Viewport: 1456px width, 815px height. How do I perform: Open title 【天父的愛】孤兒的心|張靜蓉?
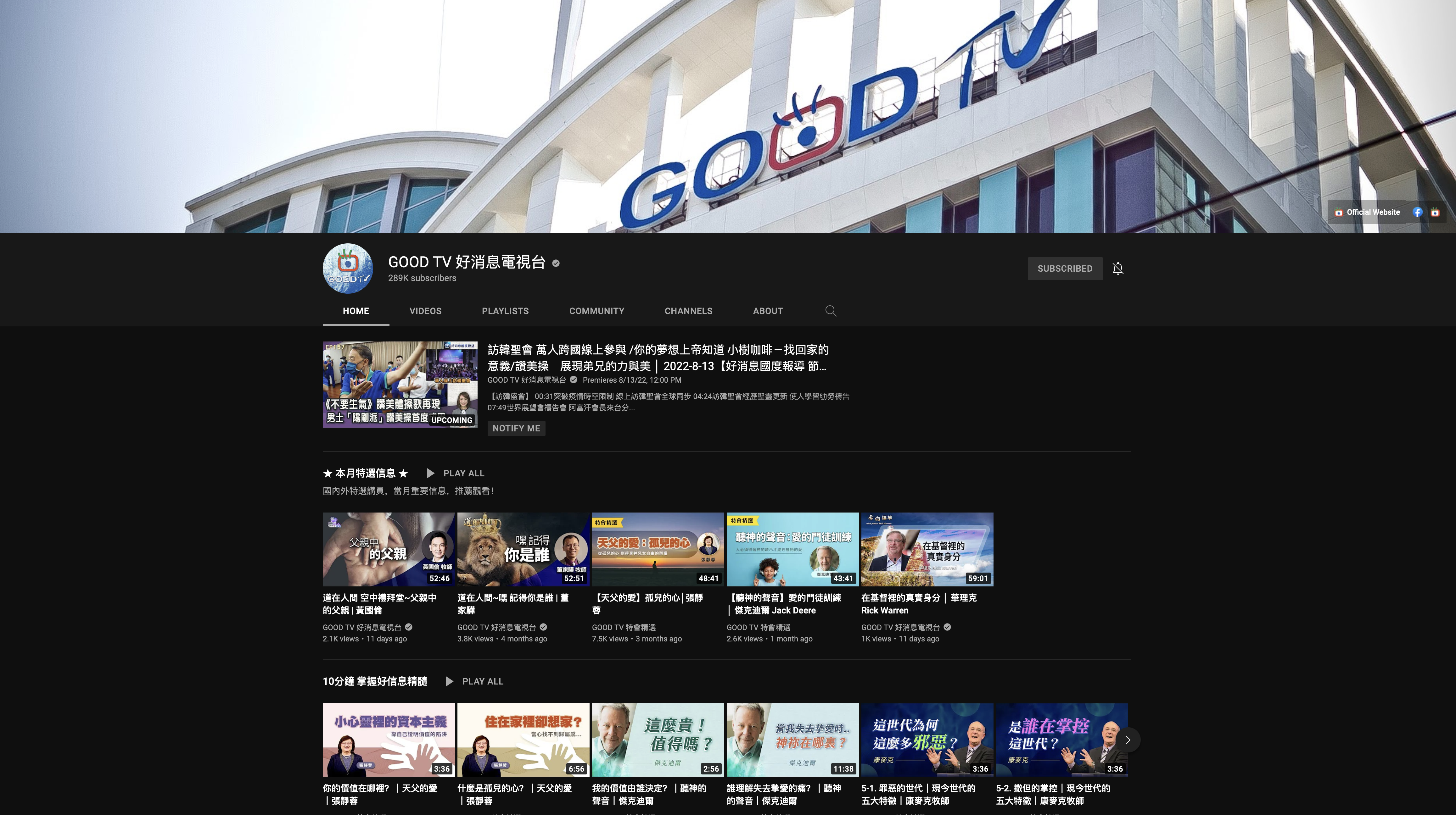648,604
